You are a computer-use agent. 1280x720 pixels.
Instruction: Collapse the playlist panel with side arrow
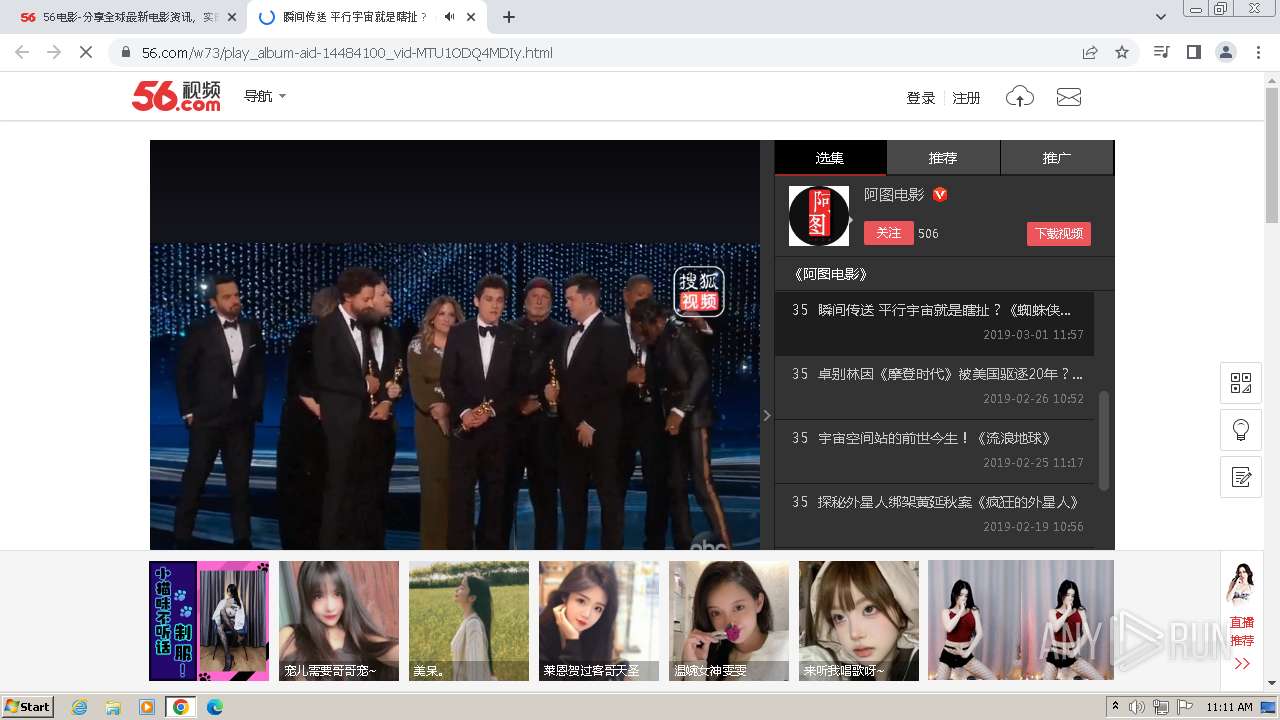point(767,415)
